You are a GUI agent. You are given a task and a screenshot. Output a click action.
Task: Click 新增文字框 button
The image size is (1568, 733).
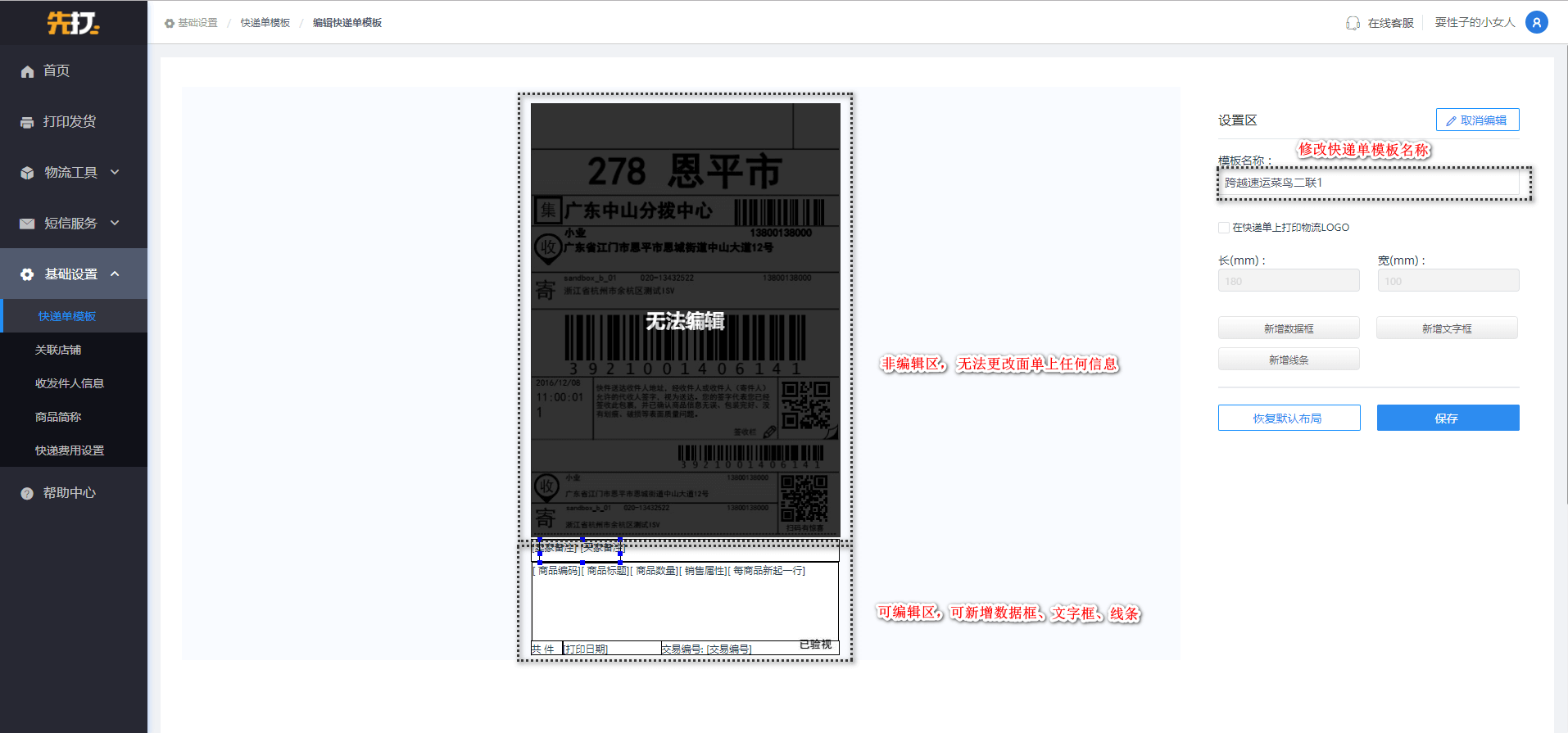tap(1447, 328)
